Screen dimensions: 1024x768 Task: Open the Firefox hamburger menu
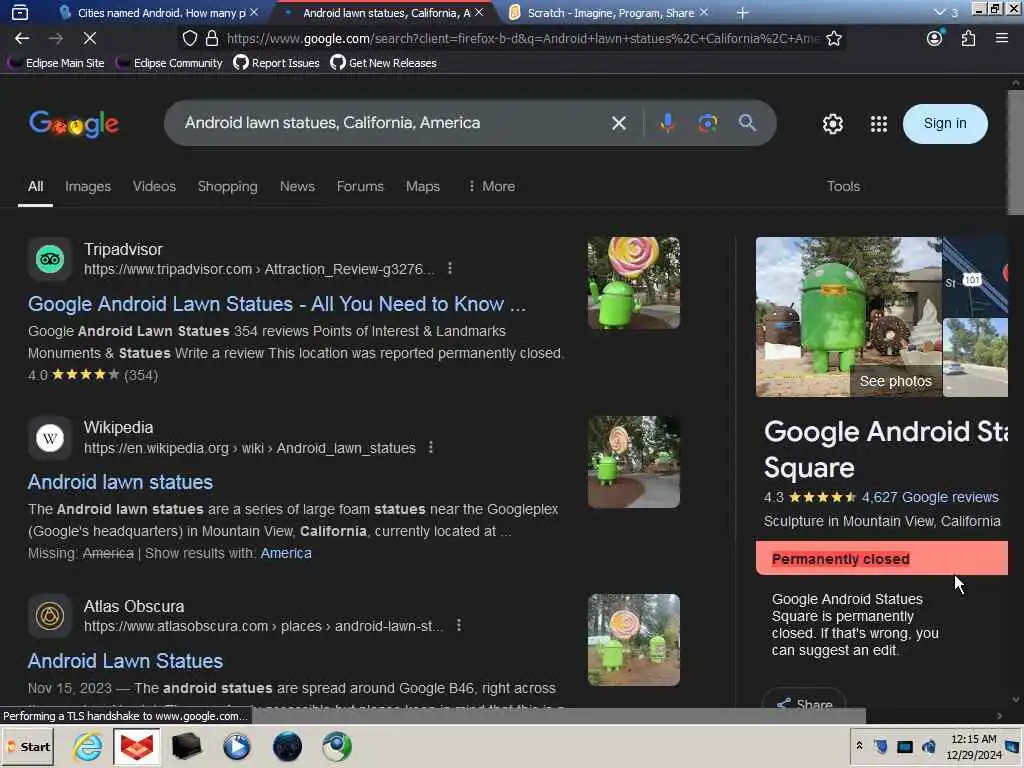[1002, 39]
